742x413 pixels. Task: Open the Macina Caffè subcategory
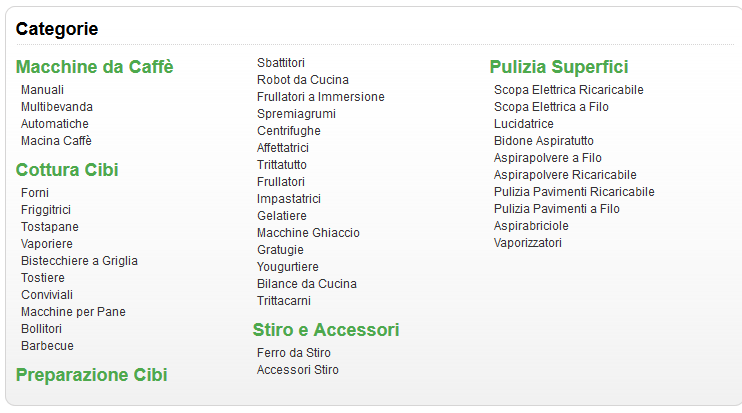[56, 141]
